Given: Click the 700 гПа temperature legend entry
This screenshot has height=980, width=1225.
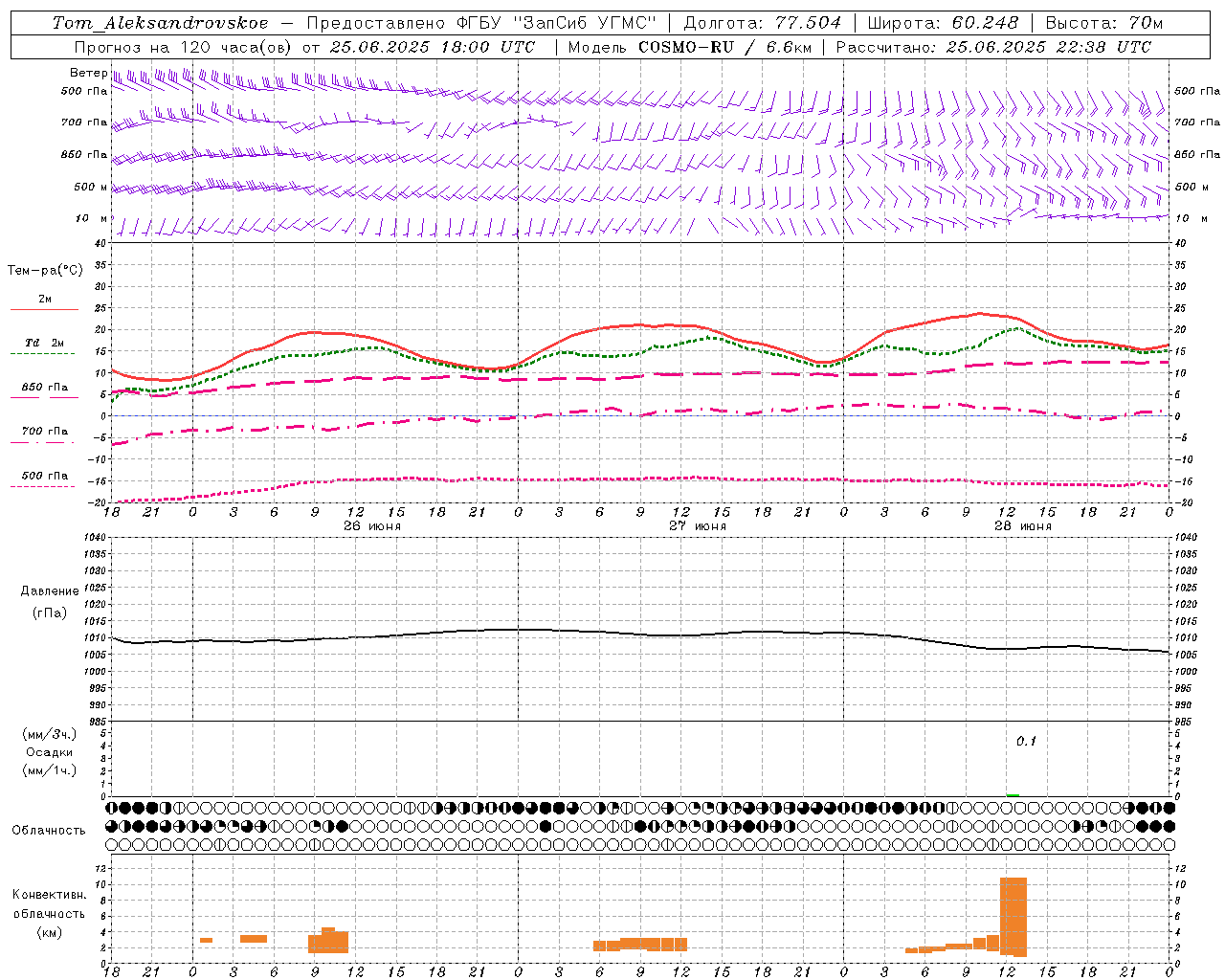Looking at the screenshot, I should pyautogui.click(x=45, y=432).
